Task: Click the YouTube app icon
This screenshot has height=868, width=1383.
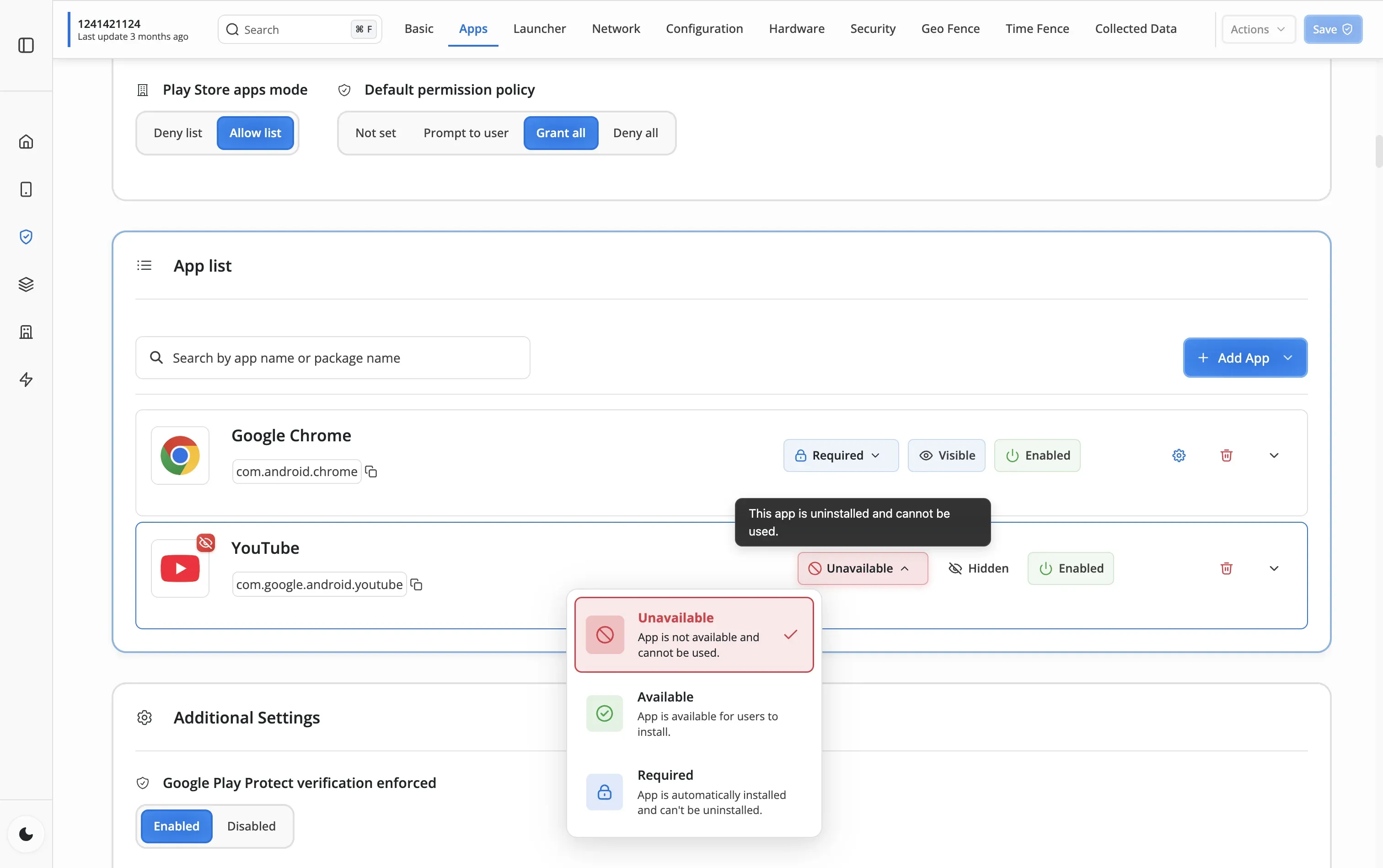Action: 180,568
